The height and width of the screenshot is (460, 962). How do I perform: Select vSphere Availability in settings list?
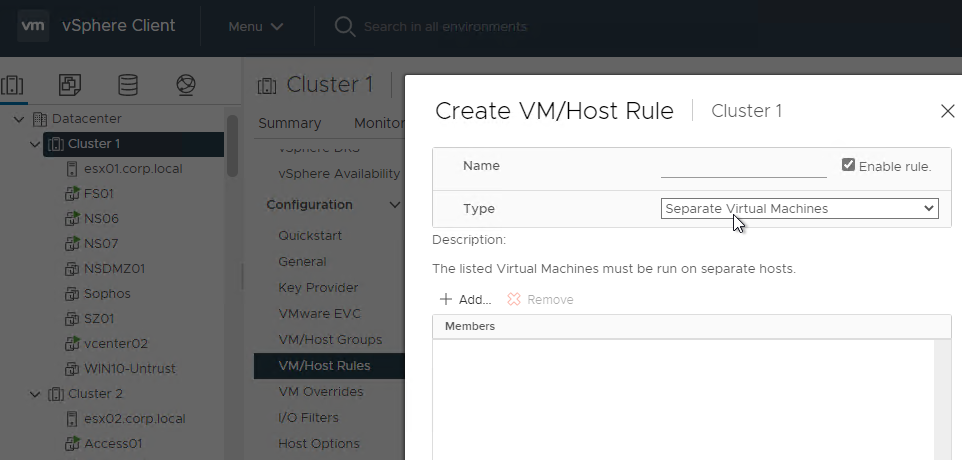coord(339,174)
